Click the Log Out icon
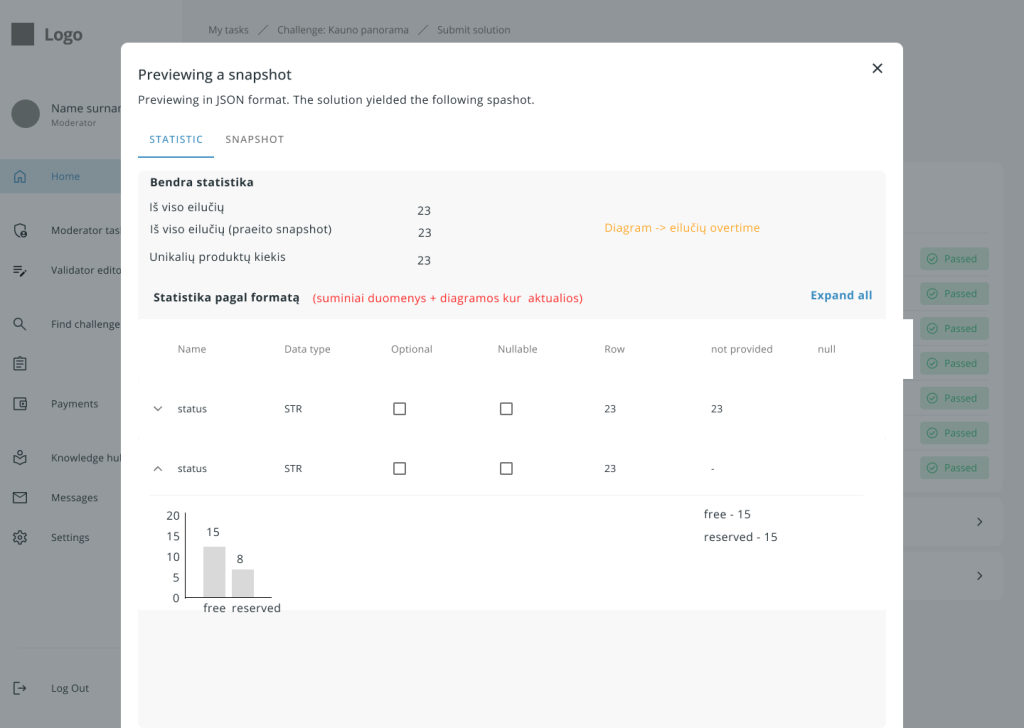Viewport: 1024px width, 728px height. pyautogui.click(x=20, y=688)
